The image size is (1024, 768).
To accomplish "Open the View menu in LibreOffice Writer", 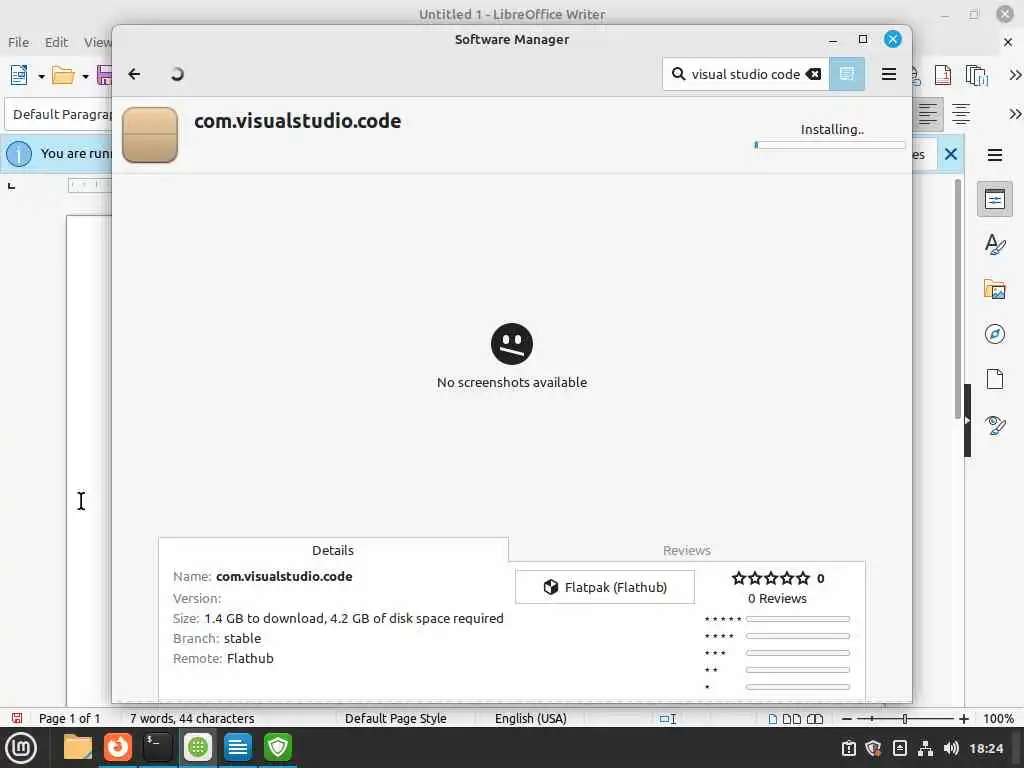I will [97, 42].
